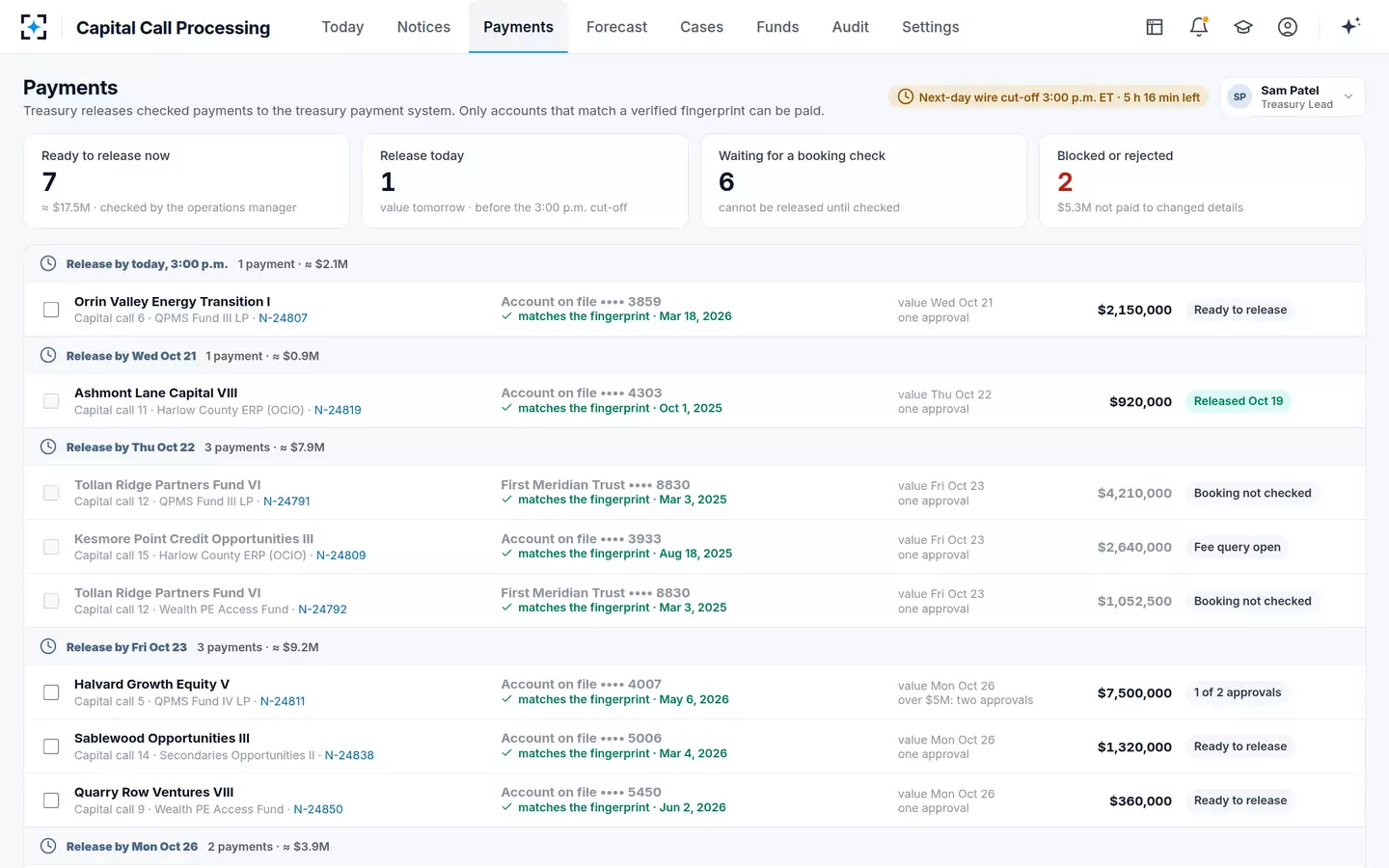This screenshot has height=868, width=1389.
Task: Click the Capital Call Processing logo icon
Action: pos(34,27)
